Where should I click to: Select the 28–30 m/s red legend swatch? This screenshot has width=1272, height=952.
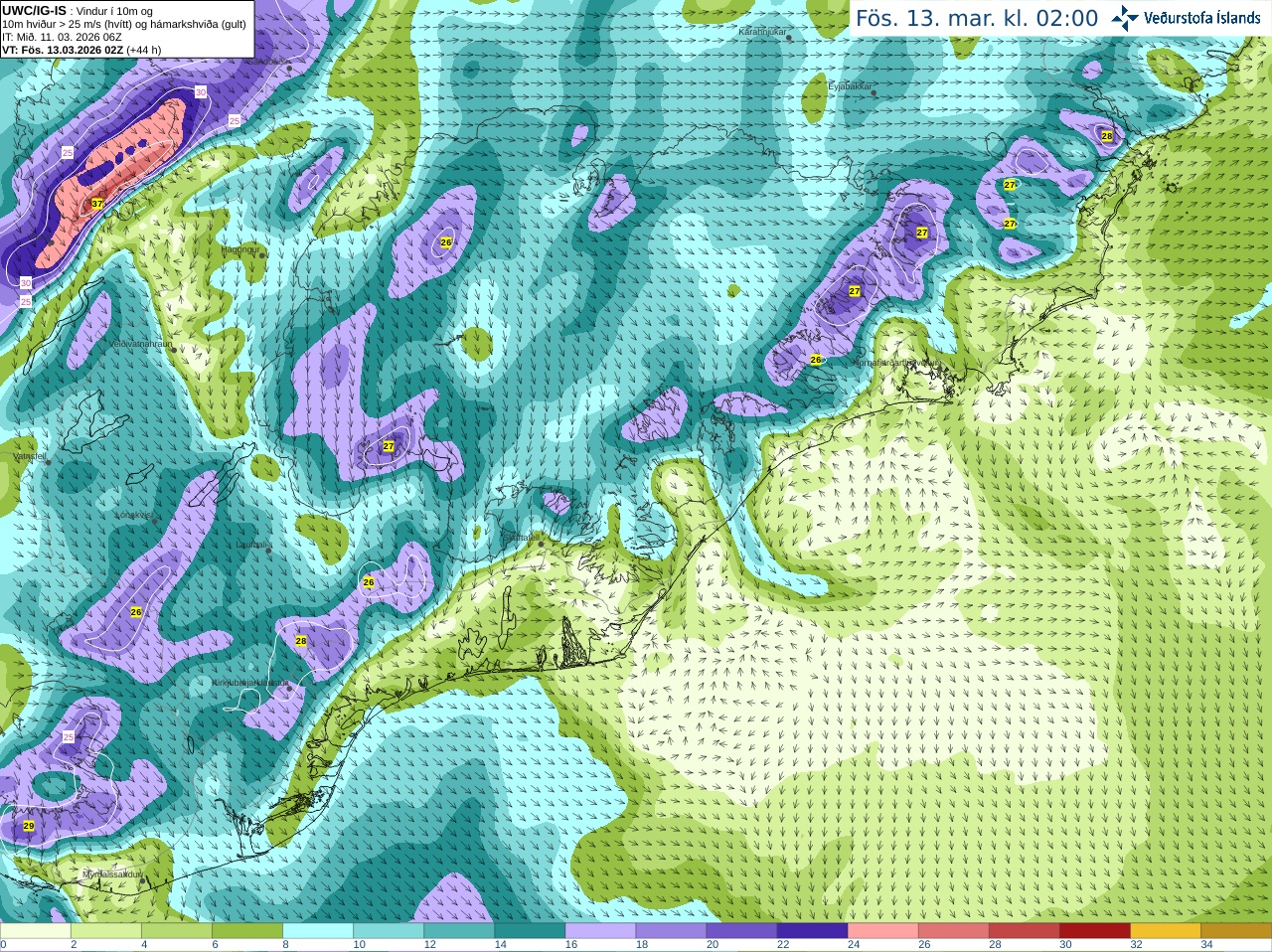pyautogui.click(x=1024, y=931)
